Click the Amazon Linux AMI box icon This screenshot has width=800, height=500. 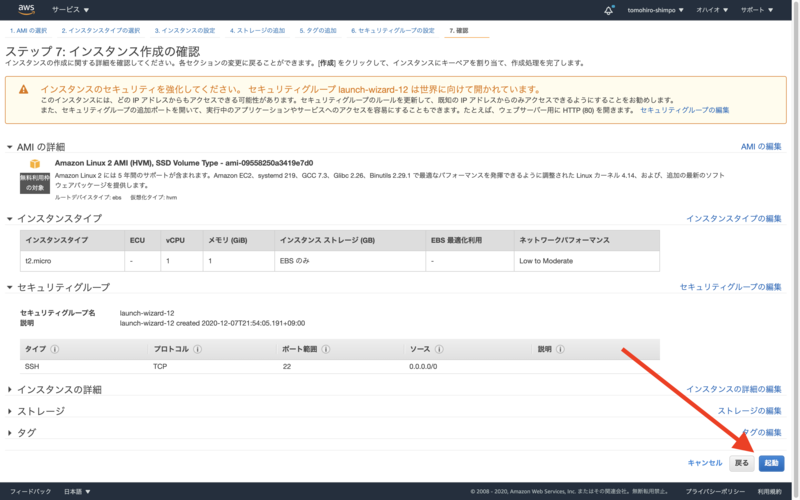point(35,164)
